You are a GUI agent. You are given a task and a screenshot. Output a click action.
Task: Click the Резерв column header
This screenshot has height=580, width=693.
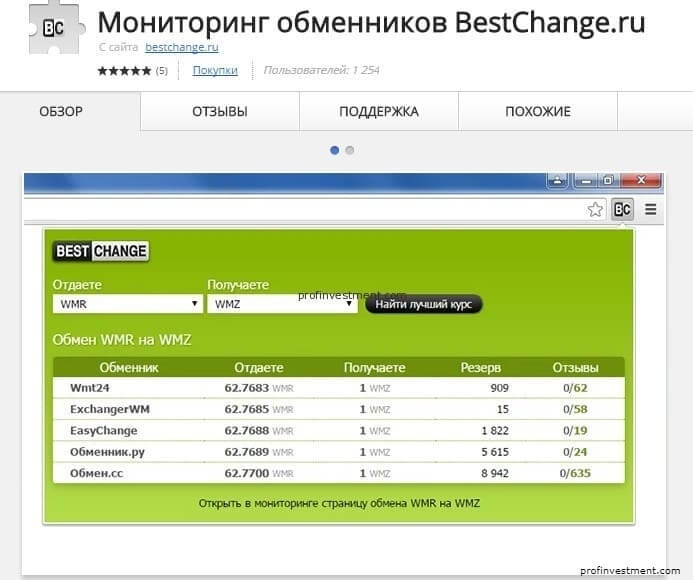coord(480,367)
